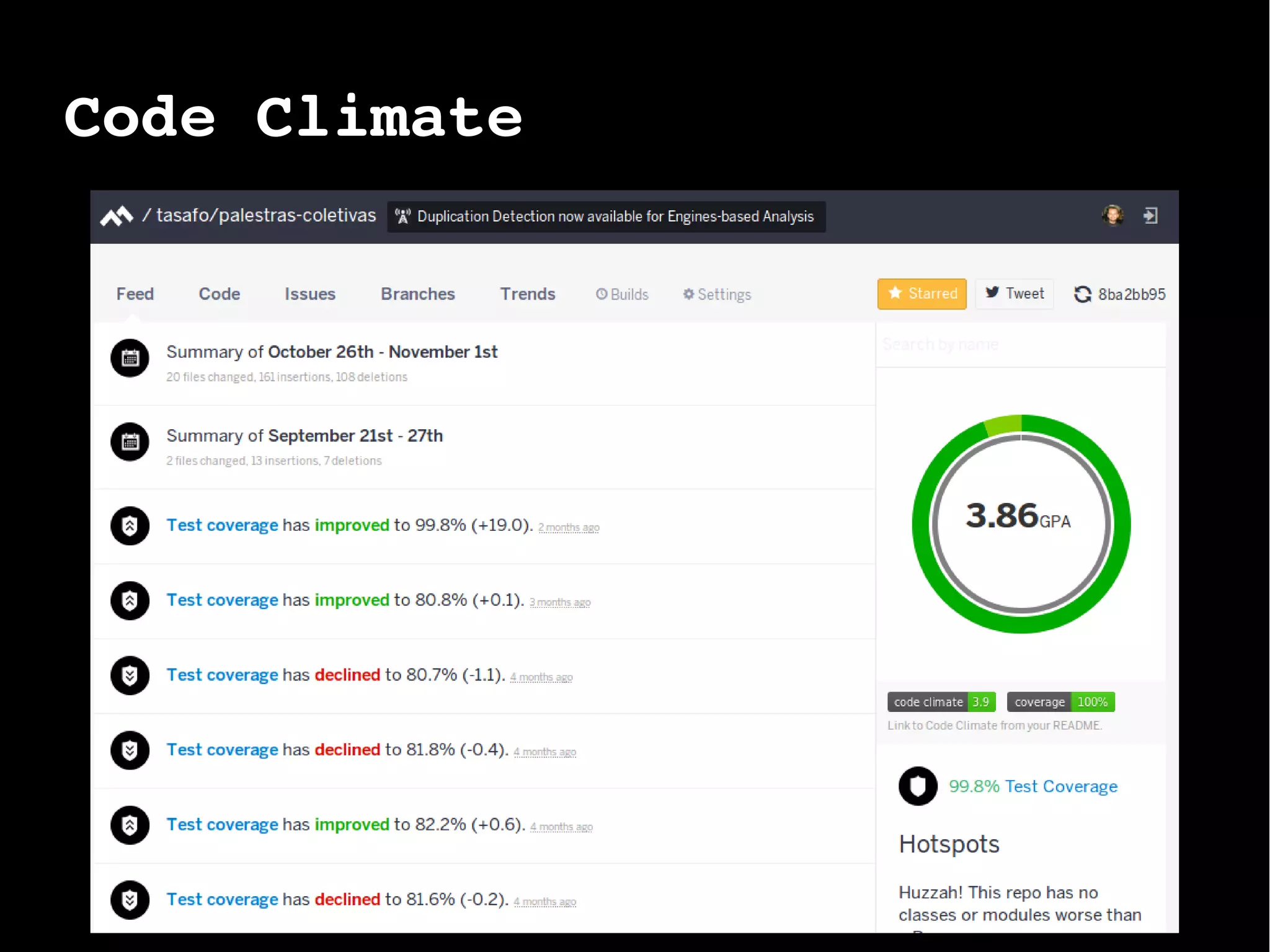
Task: Click the sign out arrow icon
Action: [x=1150, y=216]
